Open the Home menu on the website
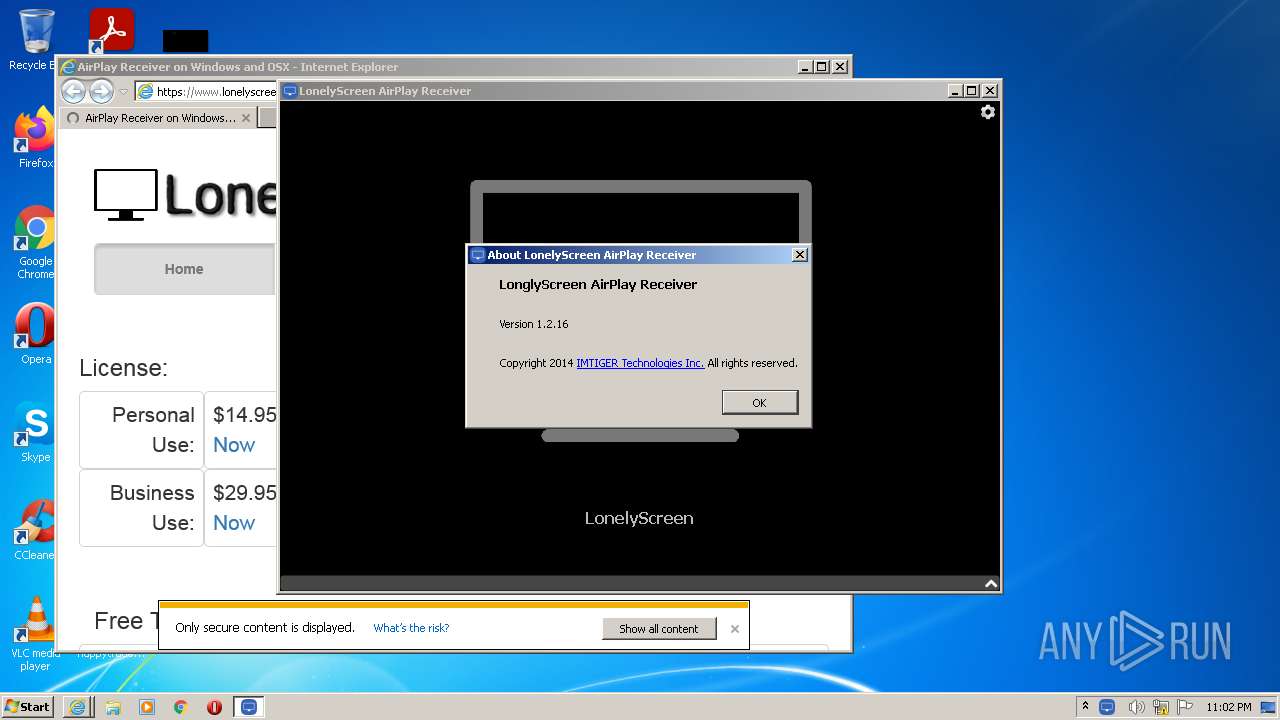The height and width of the screenshot is (720, 1280). [184, 269]
